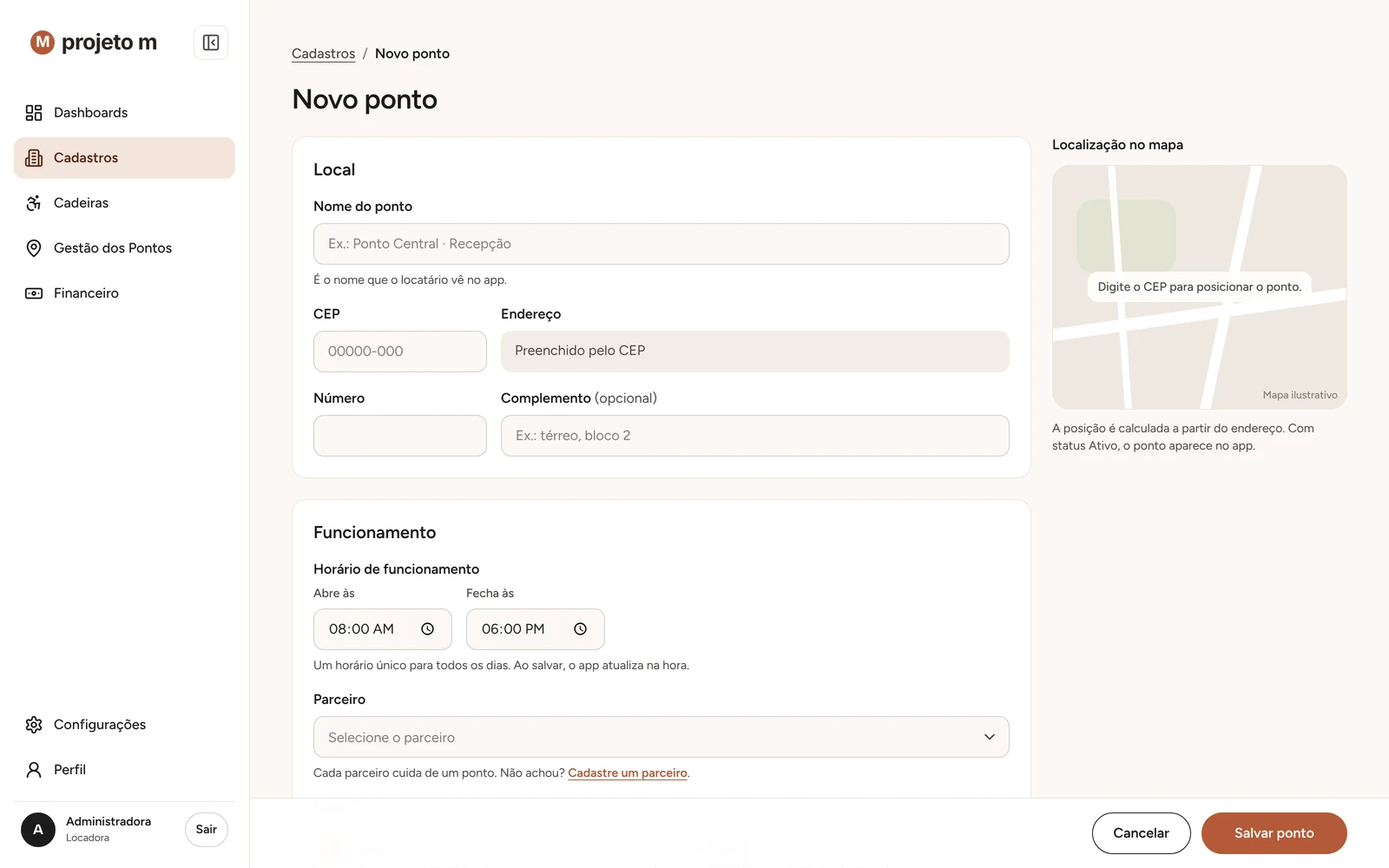Screen dimensions: 1389x868
Task: Click the Cancelar button
Action: click(x=1142, y=833)
